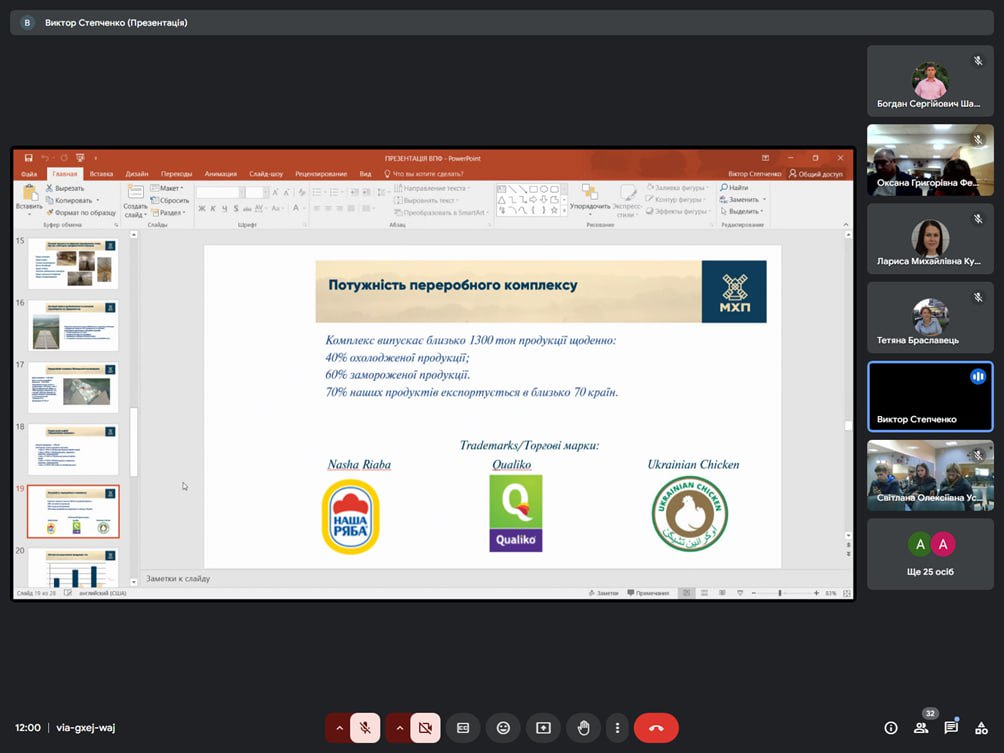The image size is (1004, 753).
Task: Open chat with everyone panel
Action: pyautogui.click(x=951, y=728)
